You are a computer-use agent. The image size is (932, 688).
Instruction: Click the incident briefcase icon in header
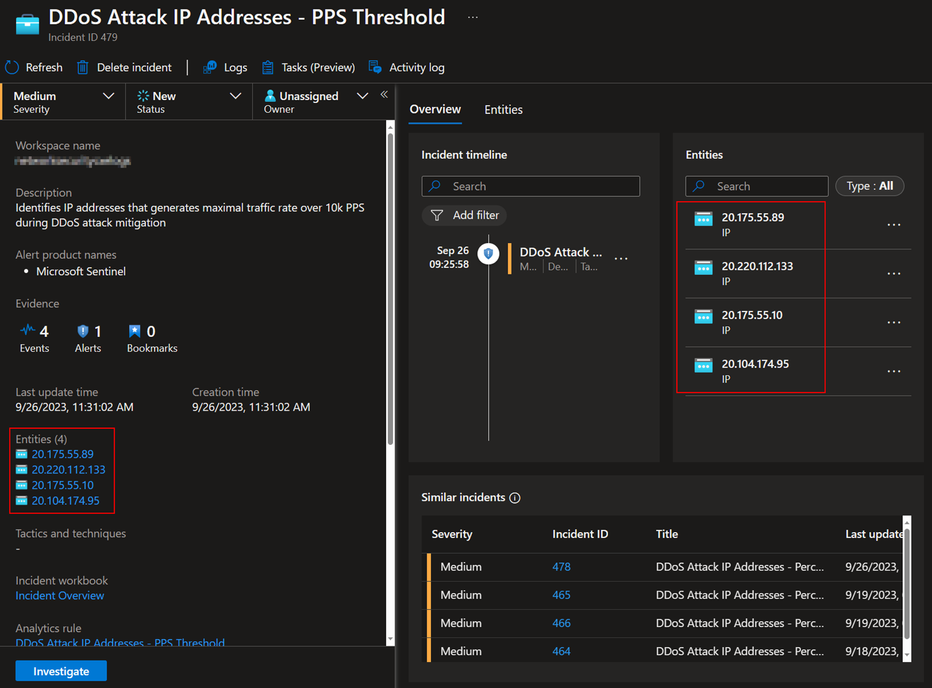(x=27, y=25)
